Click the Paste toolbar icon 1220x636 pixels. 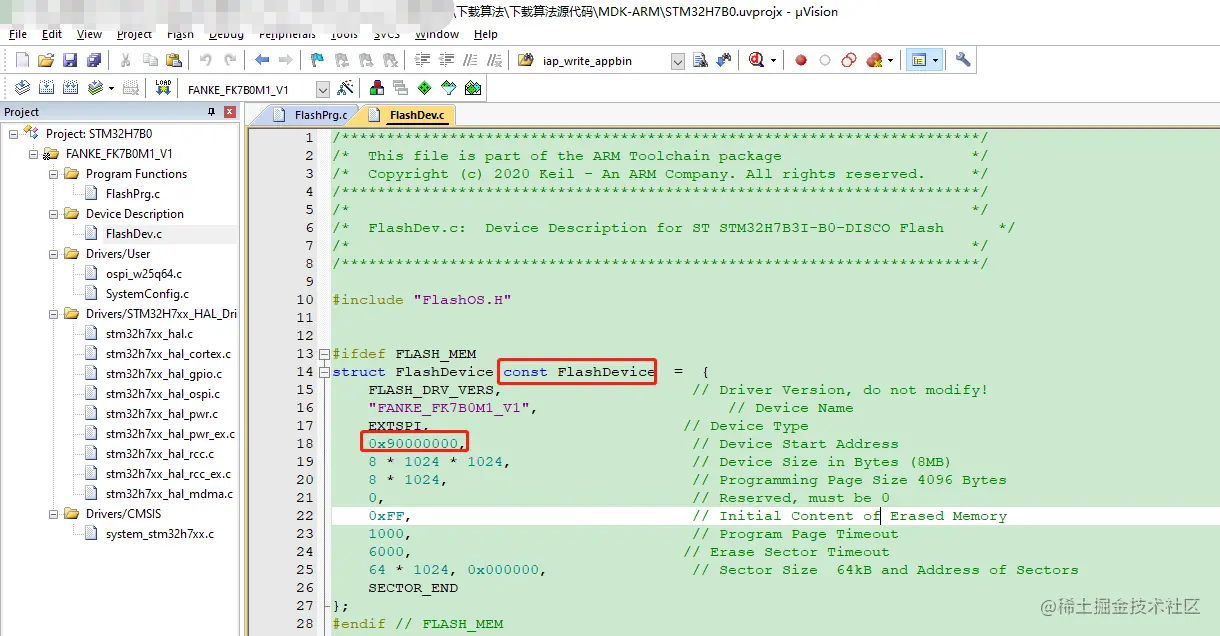pyautogui.click(x=174, y=60)
